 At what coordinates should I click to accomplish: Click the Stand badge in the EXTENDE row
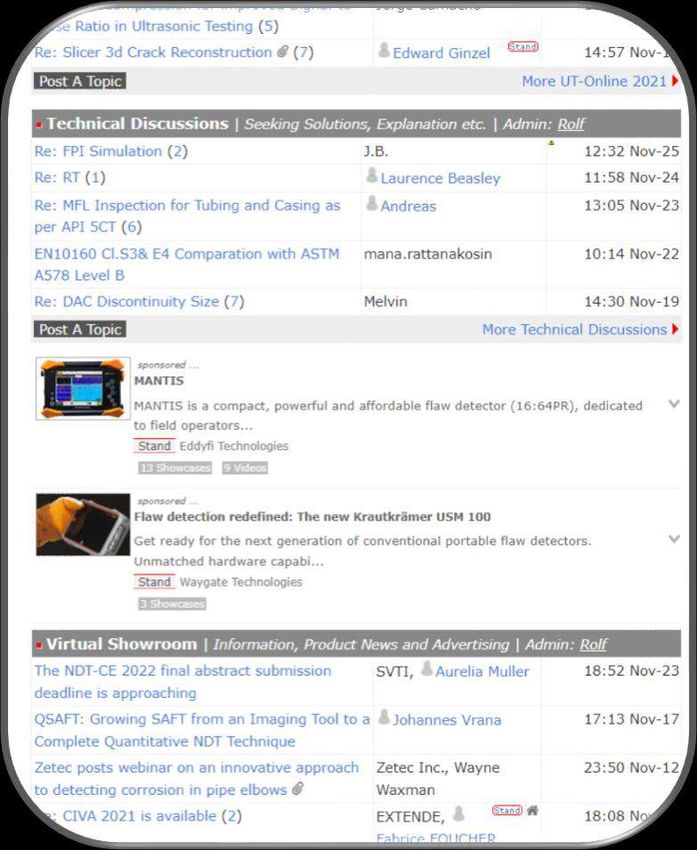pyautogui.click(x=507, y=810)
